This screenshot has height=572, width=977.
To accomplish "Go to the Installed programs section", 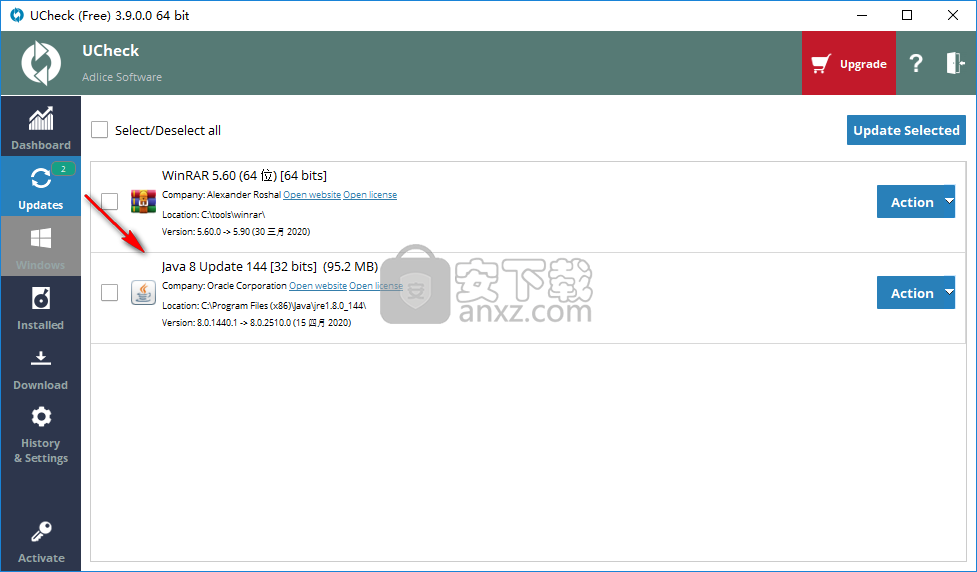I will click(x=41, y=306).
